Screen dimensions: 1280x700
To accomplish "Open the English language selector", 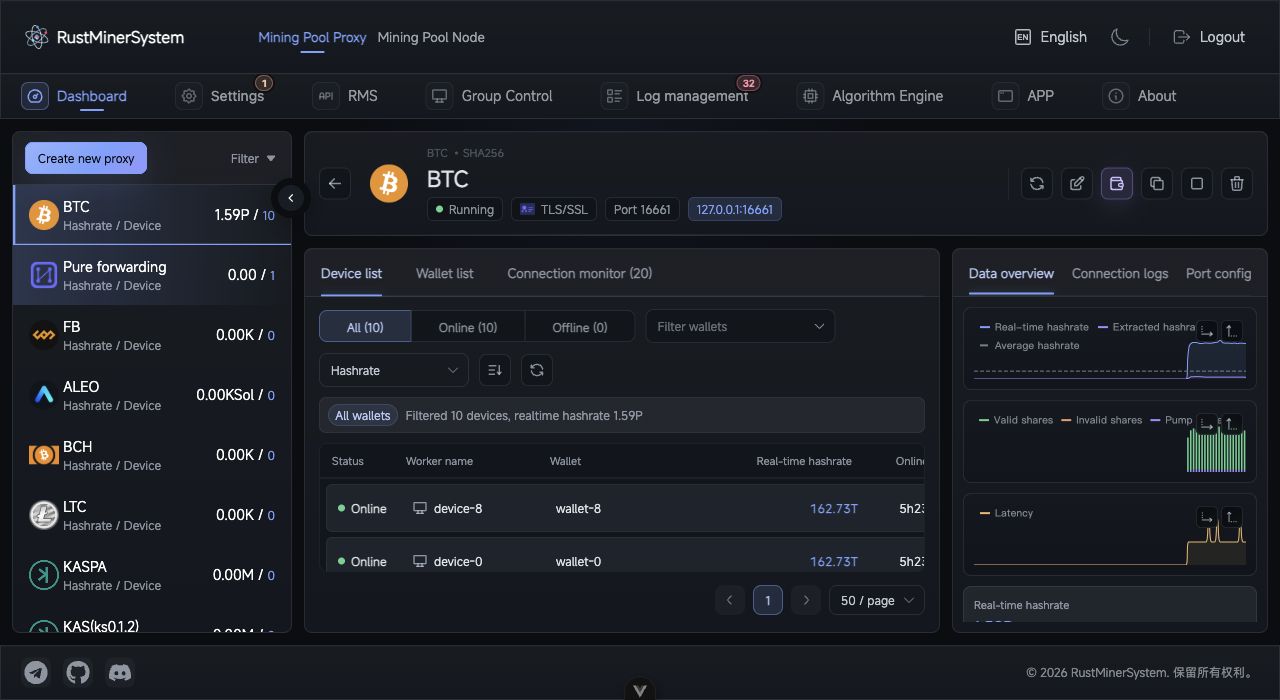I will click(x=1051, y=37).
